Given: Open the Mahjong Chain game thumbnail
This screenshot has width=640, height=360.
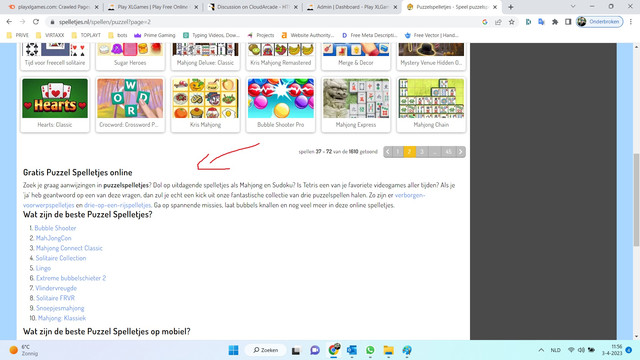Looking at the screenshot, I should point(431,98).
